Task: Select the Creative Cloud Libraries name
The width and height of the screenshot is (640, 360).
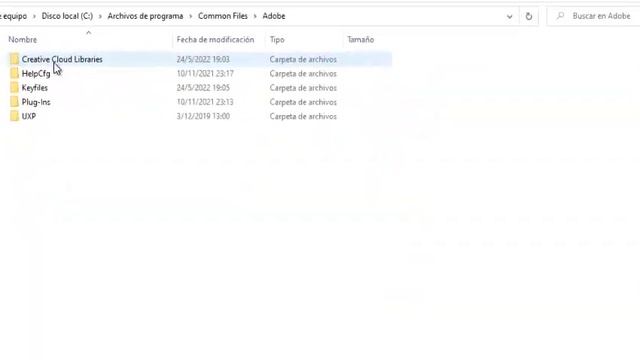Action: [x=62, y=60]
